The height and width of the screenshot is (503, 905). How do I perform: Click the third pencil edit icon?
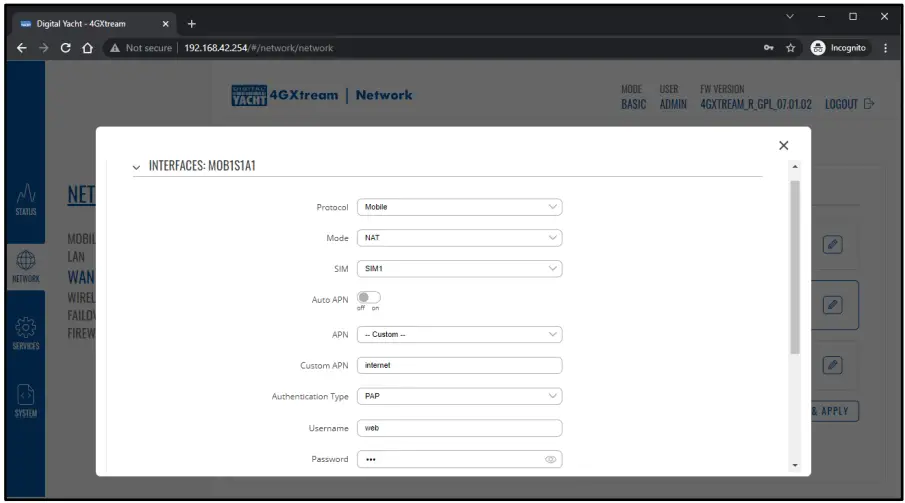coord(832,365)
